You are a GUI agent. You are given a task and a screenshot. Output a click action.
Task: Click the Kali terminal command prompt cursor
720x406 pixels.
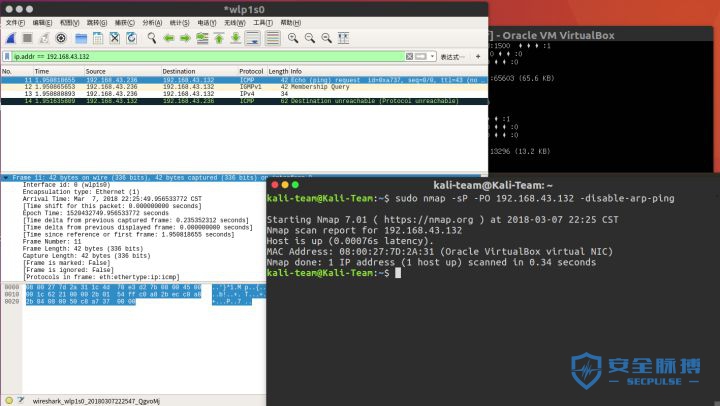tap(398, 273)
